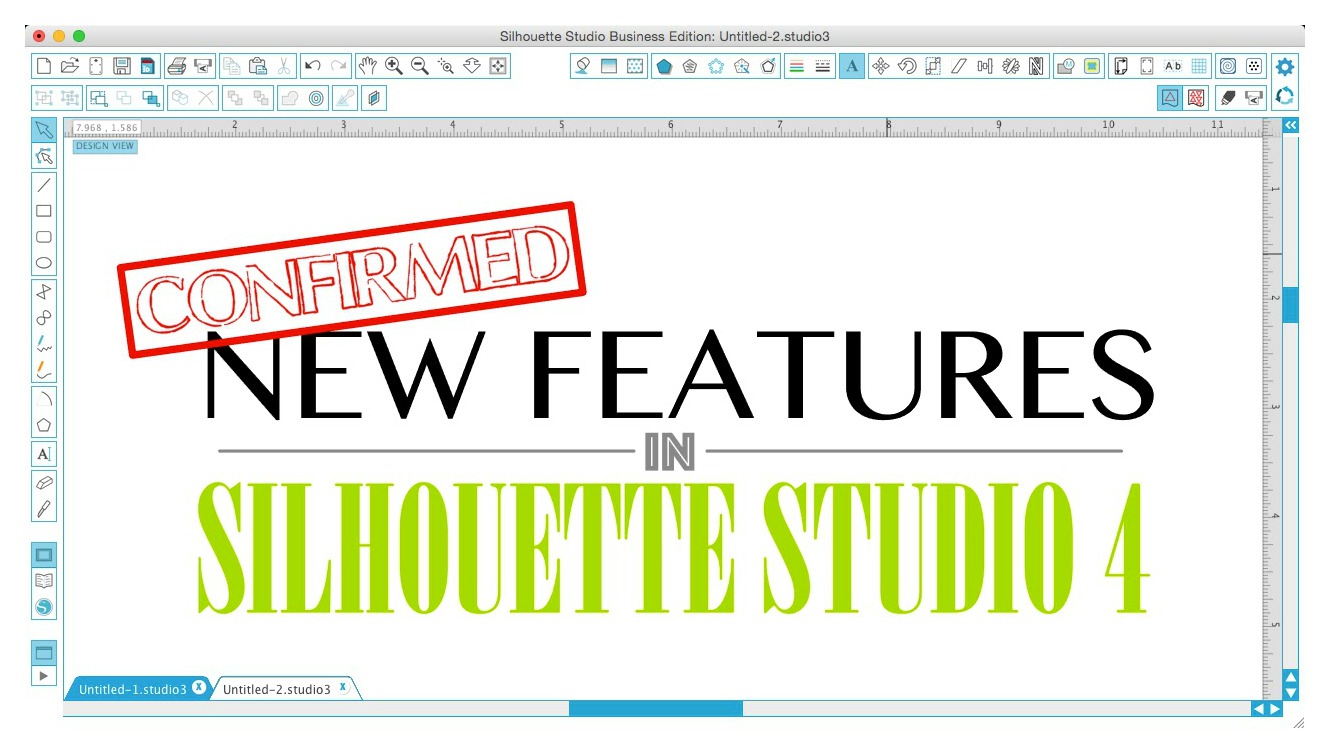The height and width of the screenshot is (754, 1330).
Task: Fit design to window icon
Action: pos(498,66)
